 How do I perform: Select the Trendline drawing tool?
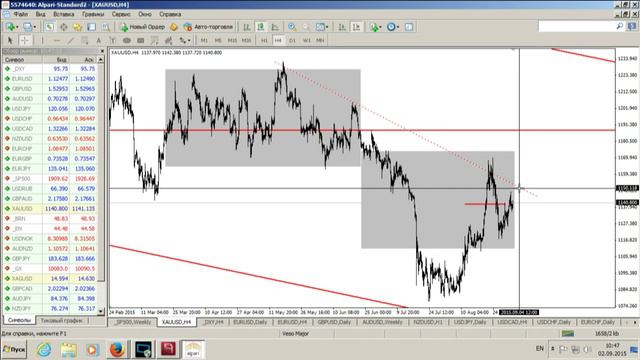(x=71, y=40)
